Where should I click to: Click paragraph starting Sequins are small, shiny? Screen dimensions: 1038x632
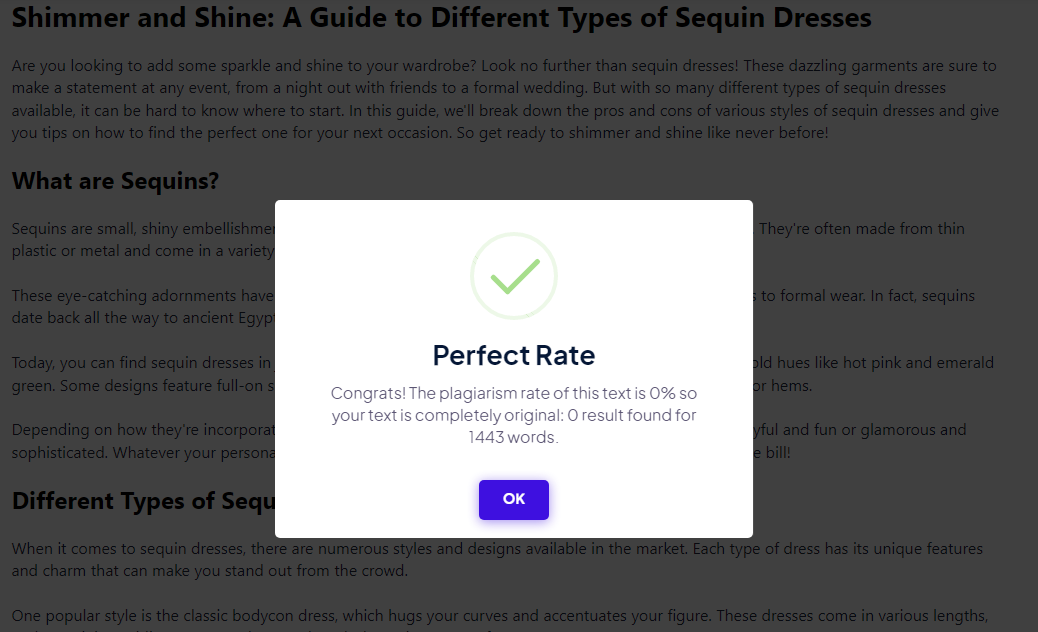(x=143, y=240)
